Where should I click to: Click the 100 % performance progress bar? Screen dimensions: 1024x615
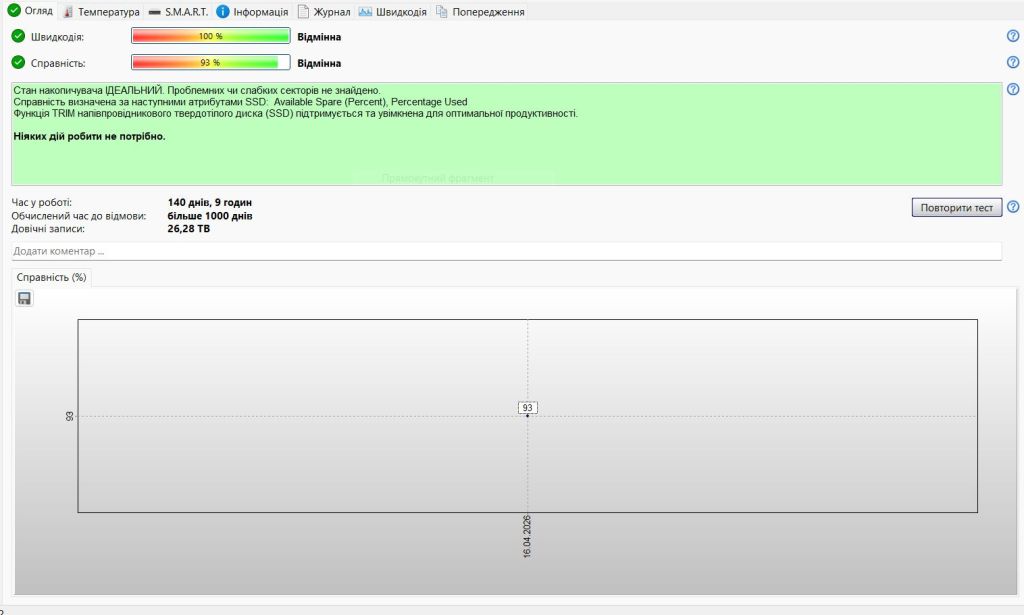pyautogui.click(x=211, y=36)
